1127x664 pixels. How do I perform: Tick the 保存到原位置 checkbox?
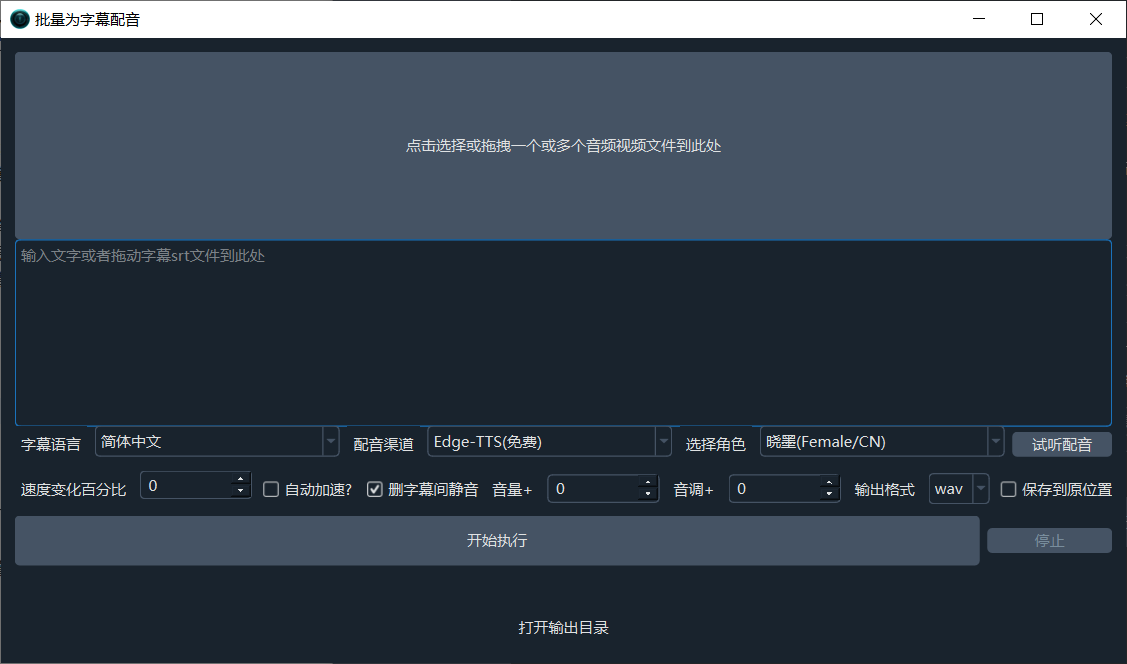[1008, 489]
